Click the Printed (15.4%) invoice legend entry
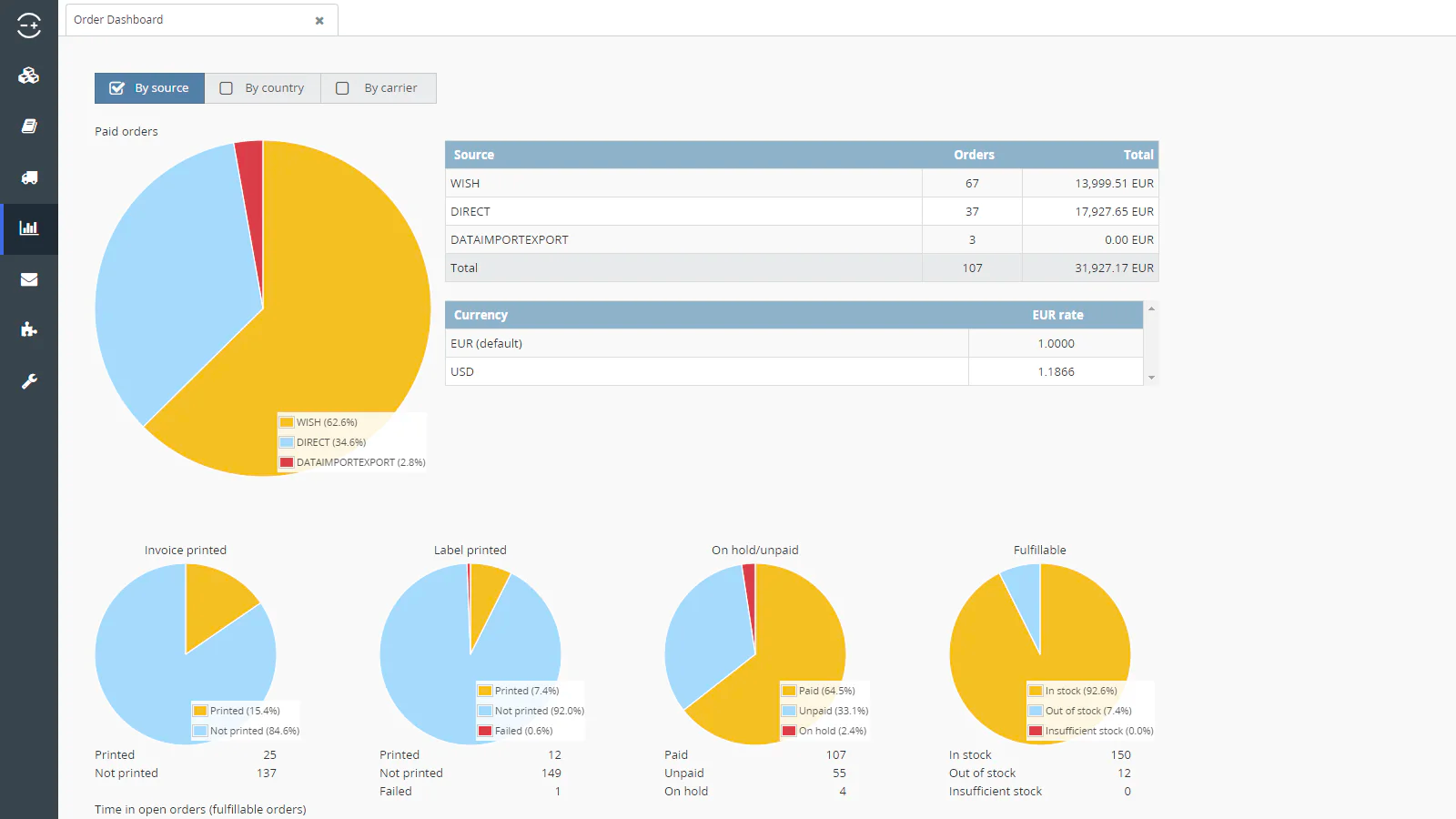The image size is (1456, 819). pyautogui.click(x=237, y=711)
